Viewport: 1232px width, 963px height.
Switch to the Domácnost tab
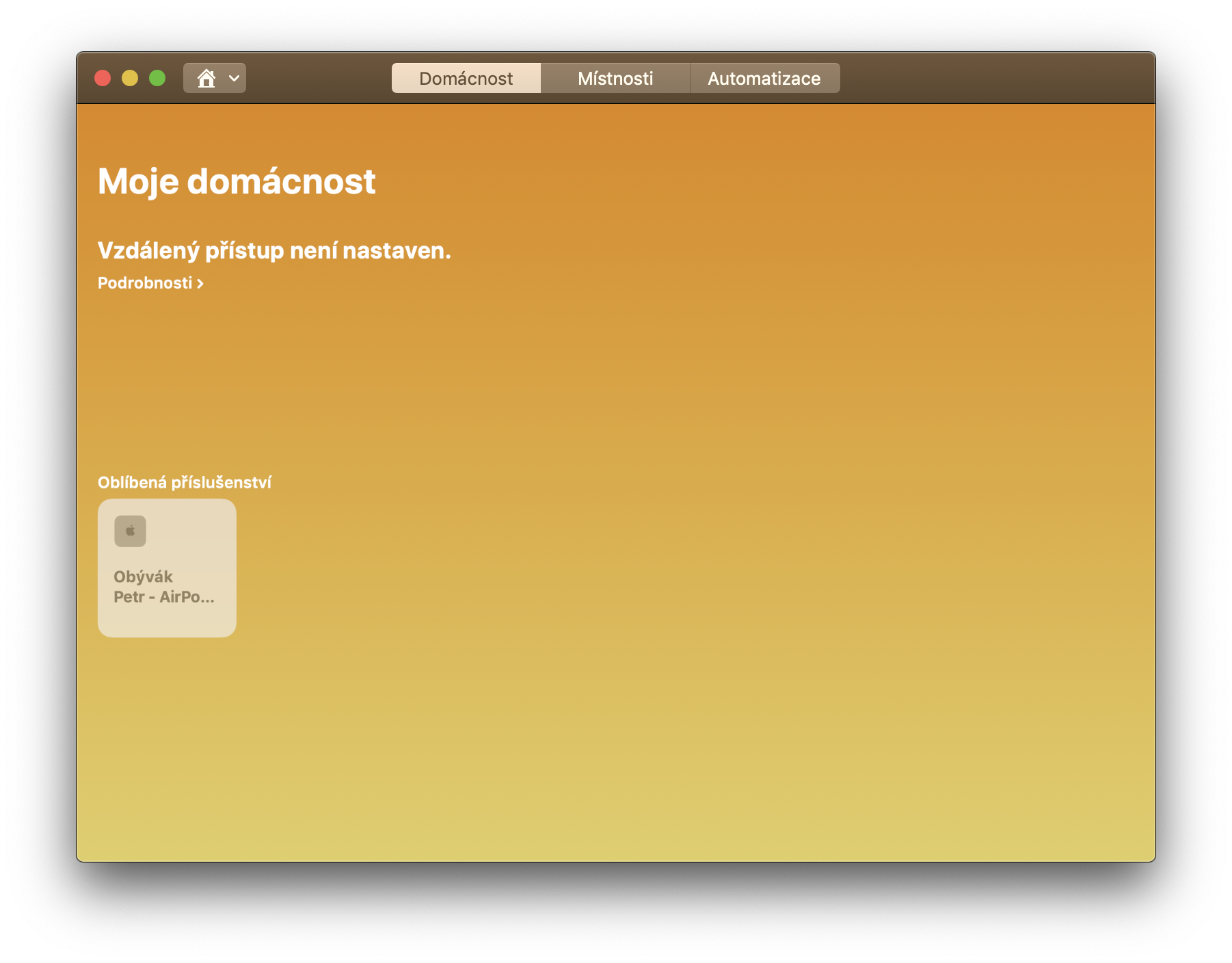click(466, 79)
